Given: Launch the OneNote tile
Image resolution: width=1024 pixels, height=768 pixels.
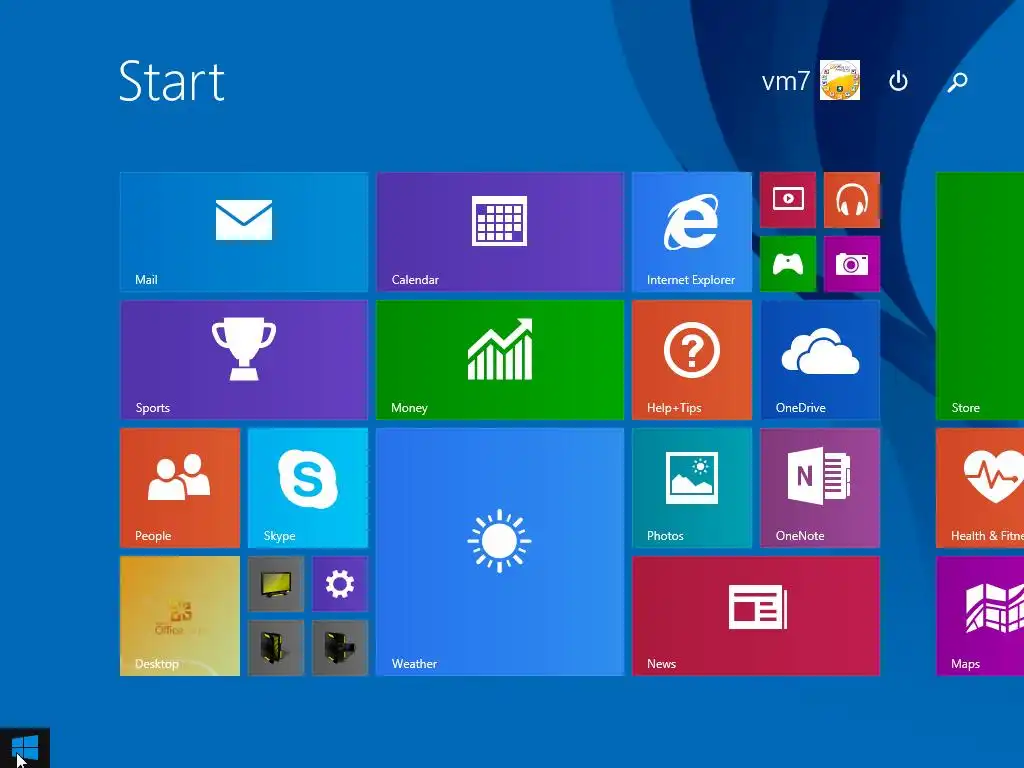Looking at the screenshot, I should [x=820, y=488].
